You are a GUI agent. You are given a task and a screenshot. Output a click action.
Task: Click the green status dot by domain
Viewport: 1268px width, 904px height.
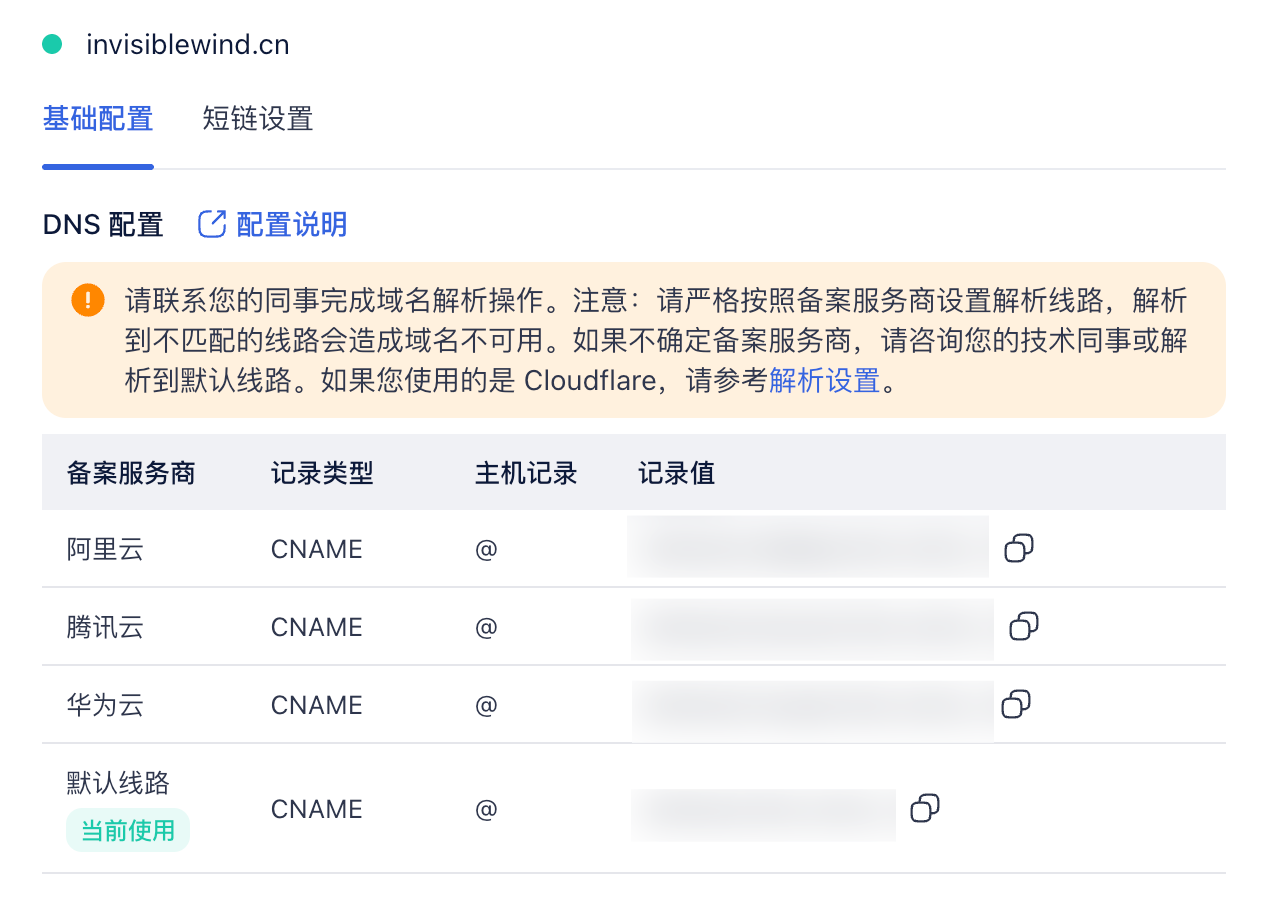click(x=52, y=44)
